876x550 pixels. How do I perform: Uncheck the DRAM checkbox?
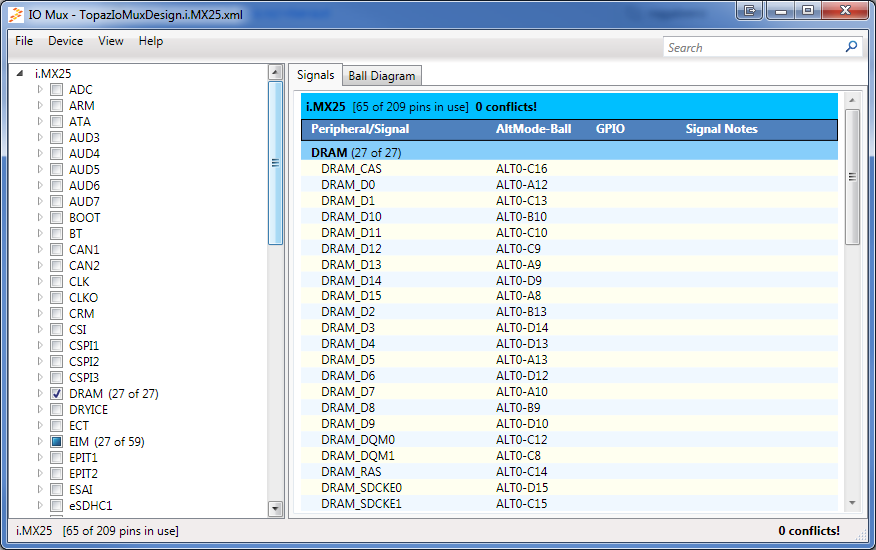coord(56,393)
